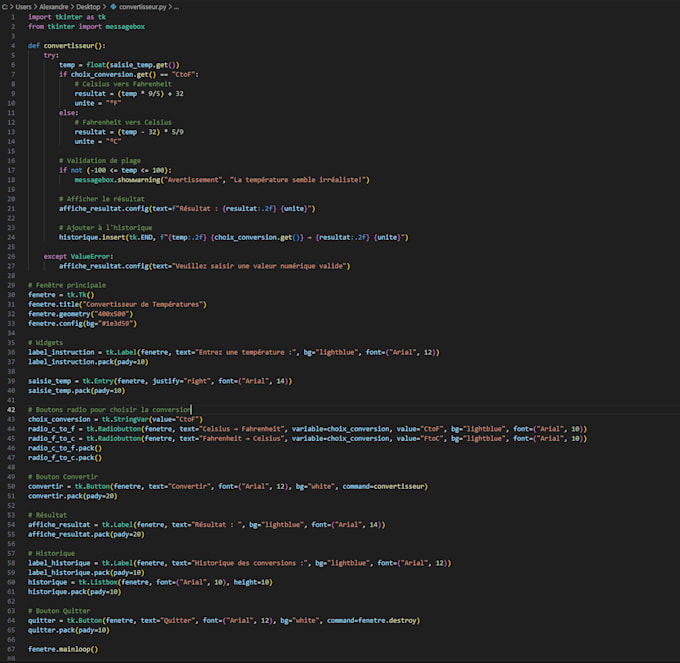
Task: Click comment '# Validation de plage'
Action: click(x=100, y=160)
